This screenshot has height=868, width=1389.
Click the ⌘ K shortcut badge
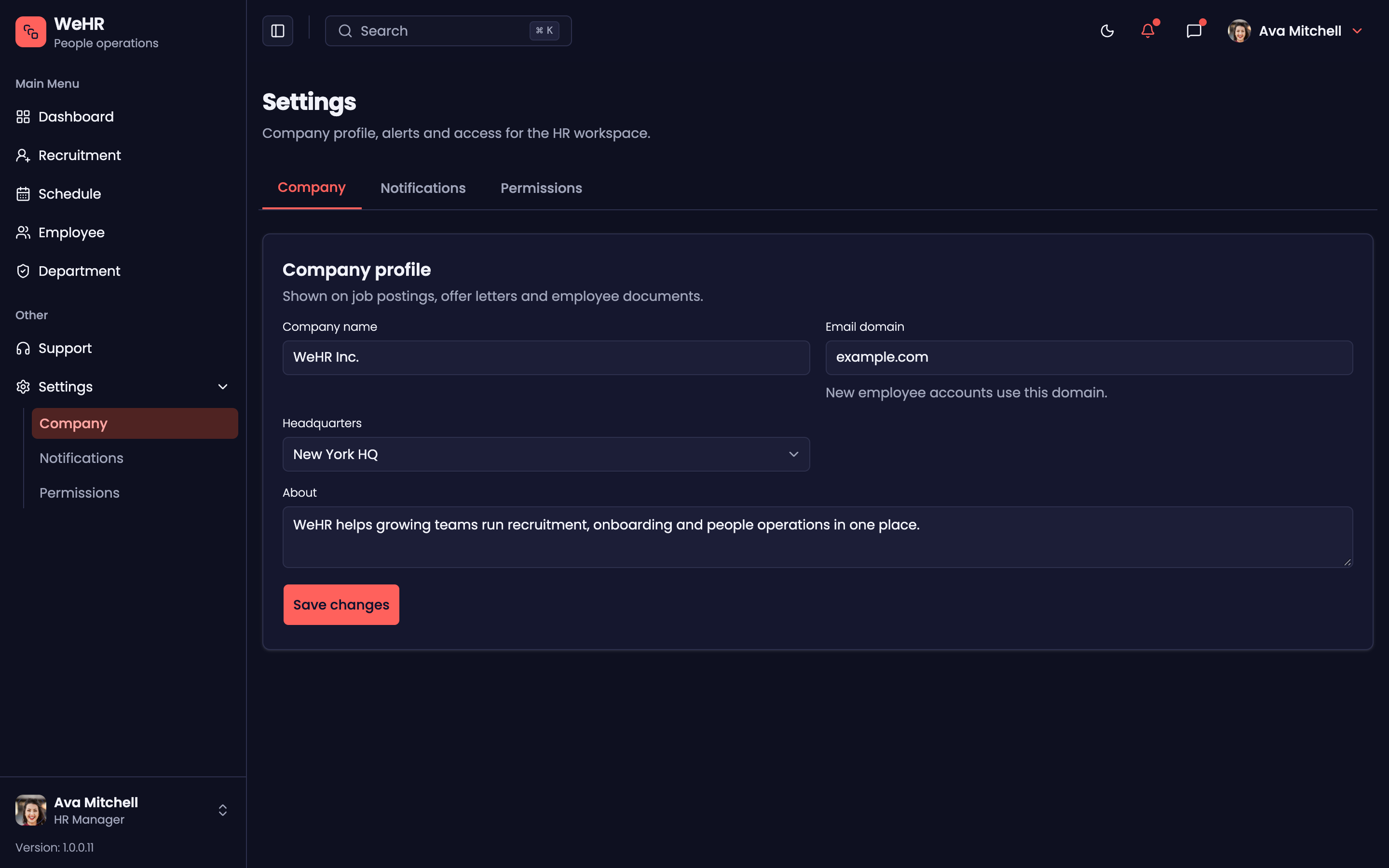544,31
